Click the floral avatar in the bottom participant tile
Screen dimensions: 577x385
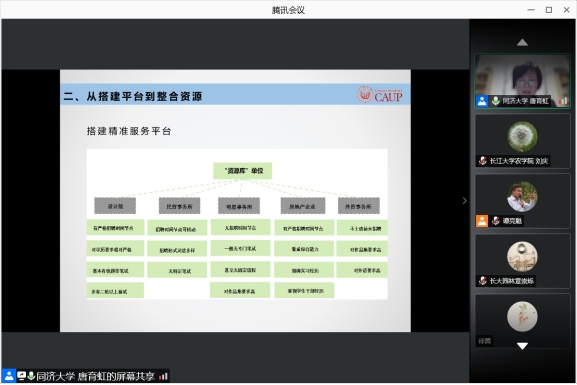click(x=522, y=317)
